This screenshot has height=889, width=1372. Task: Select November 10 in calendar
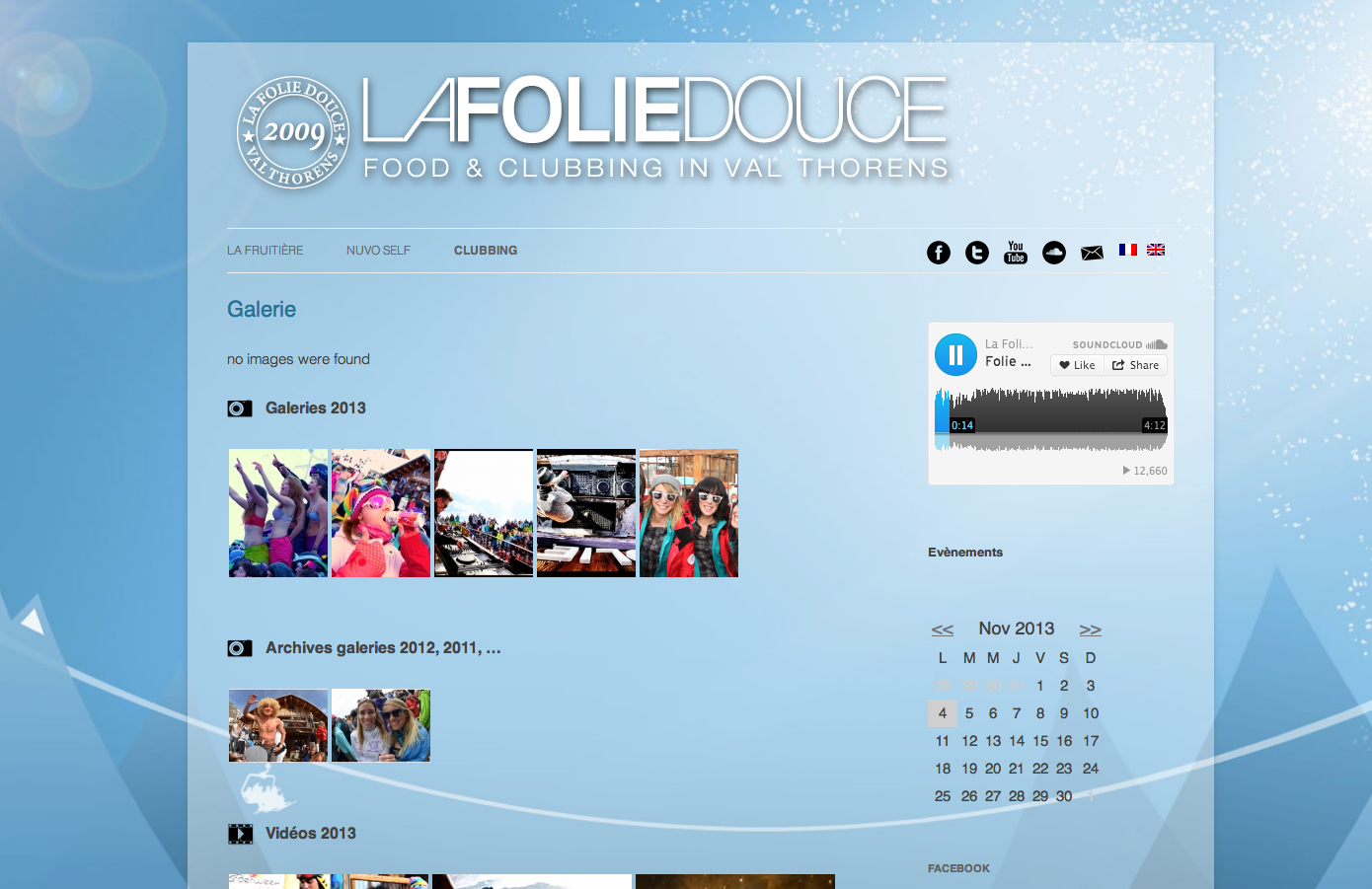pos(1091,713)
